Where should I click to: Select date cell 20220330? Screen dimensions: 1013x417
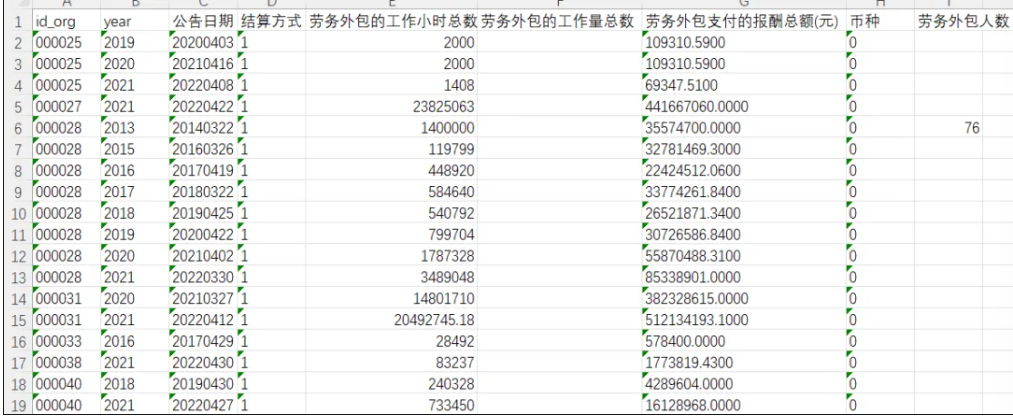coord(203,277)
